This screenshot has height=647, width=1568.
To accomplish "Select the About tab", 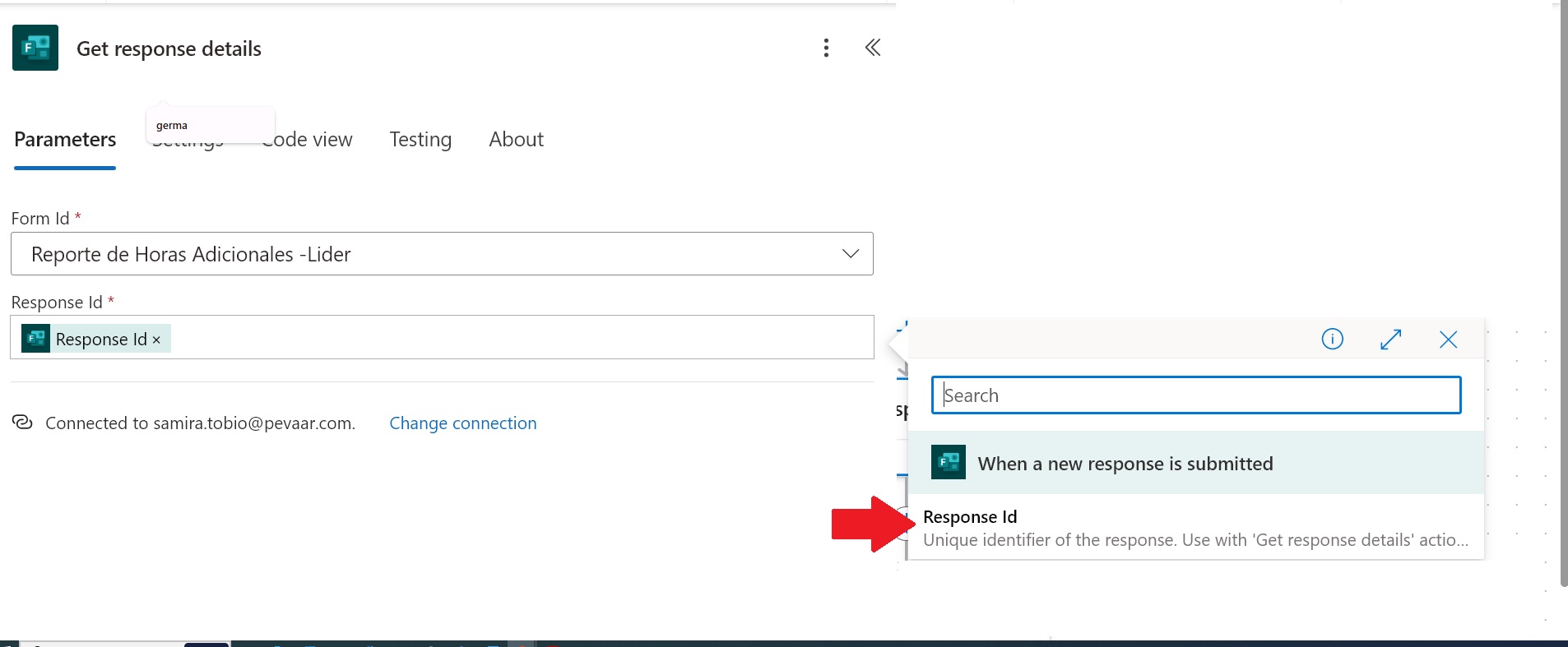I will tap(516, 140).
